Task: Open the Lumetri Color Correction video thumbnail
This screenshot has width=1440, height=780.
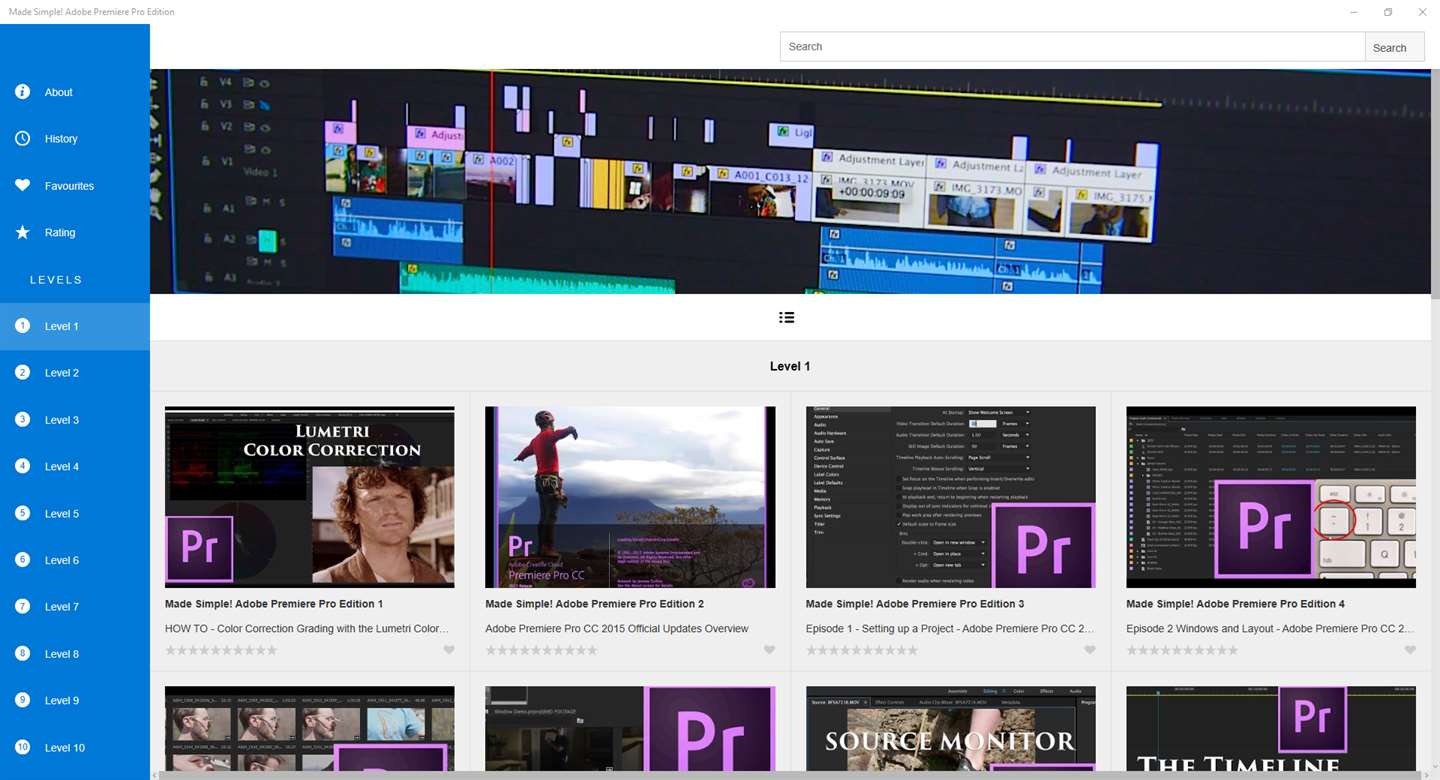Action: point(310,497)
